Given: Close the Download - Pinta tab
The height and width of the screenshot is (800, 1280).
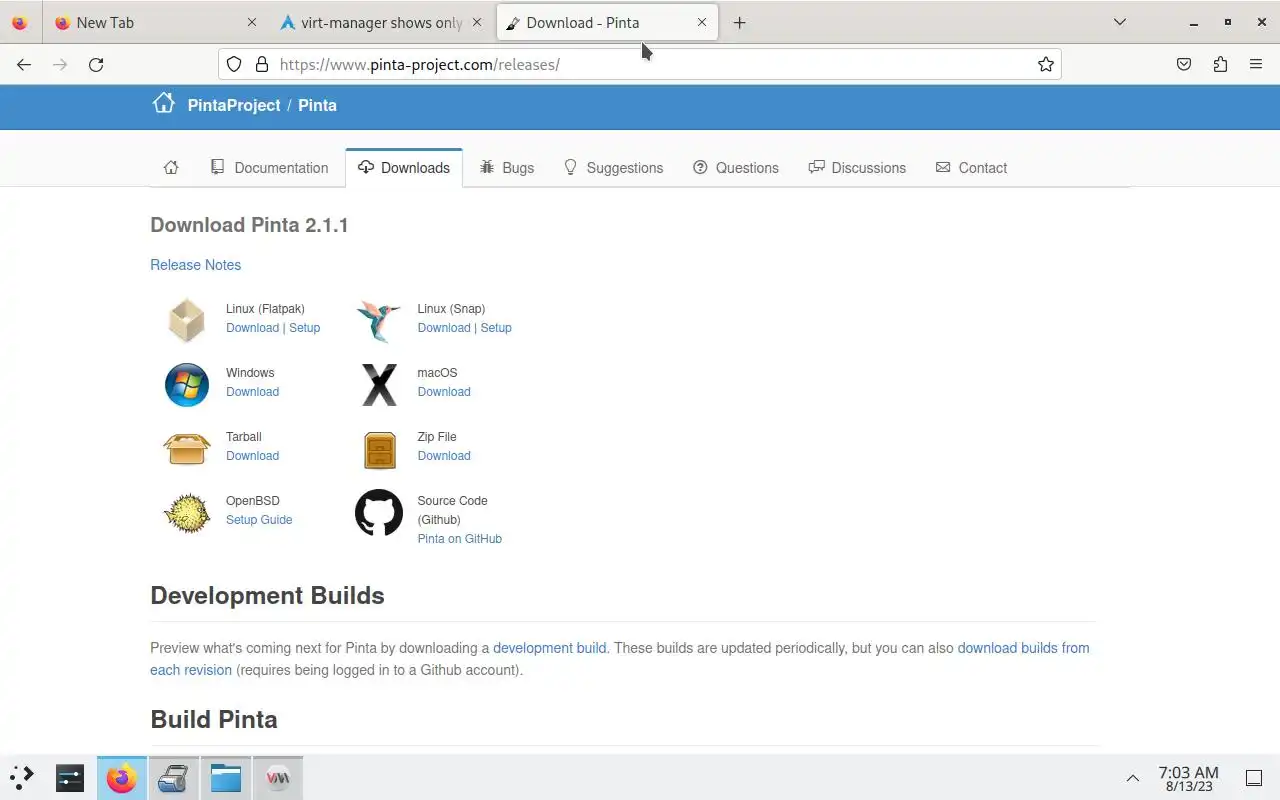Looking at the screenshot, I should point(702,22).
